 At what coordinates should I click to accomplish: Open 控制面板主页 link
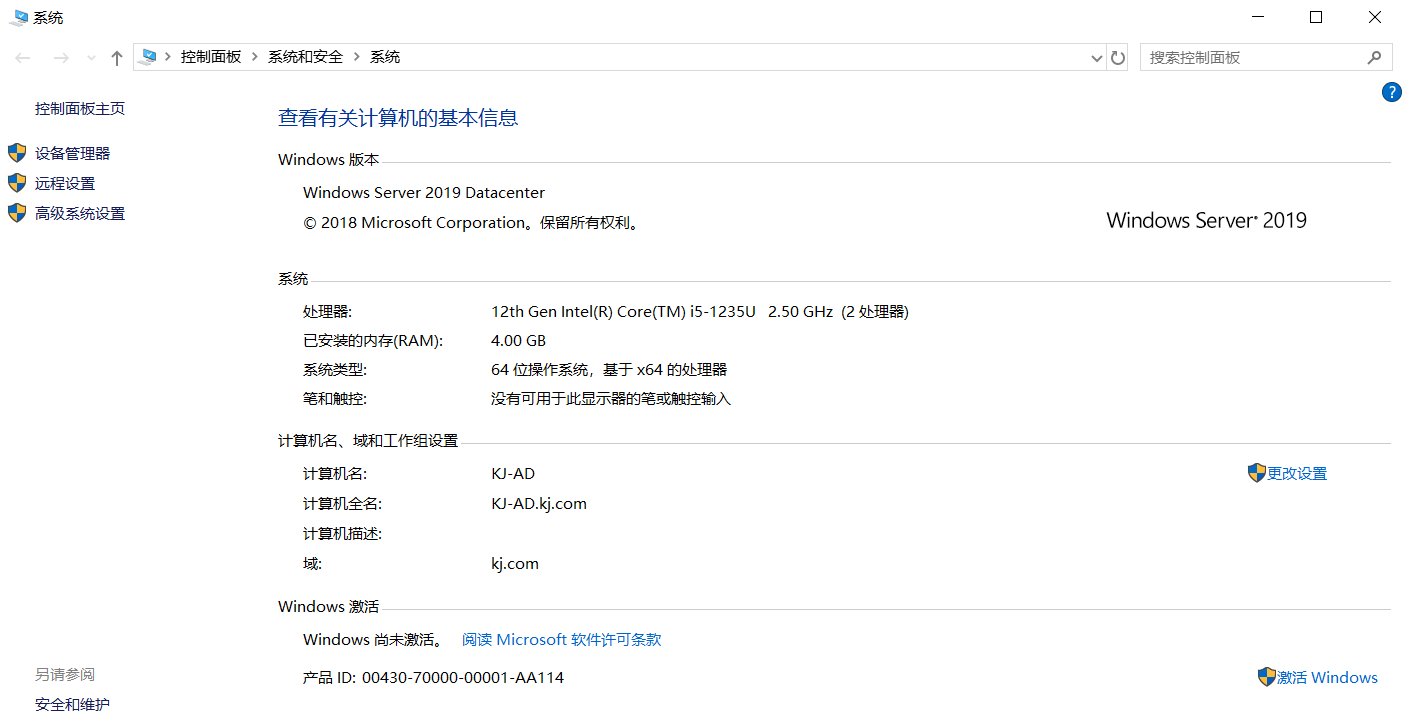point(80,108)
